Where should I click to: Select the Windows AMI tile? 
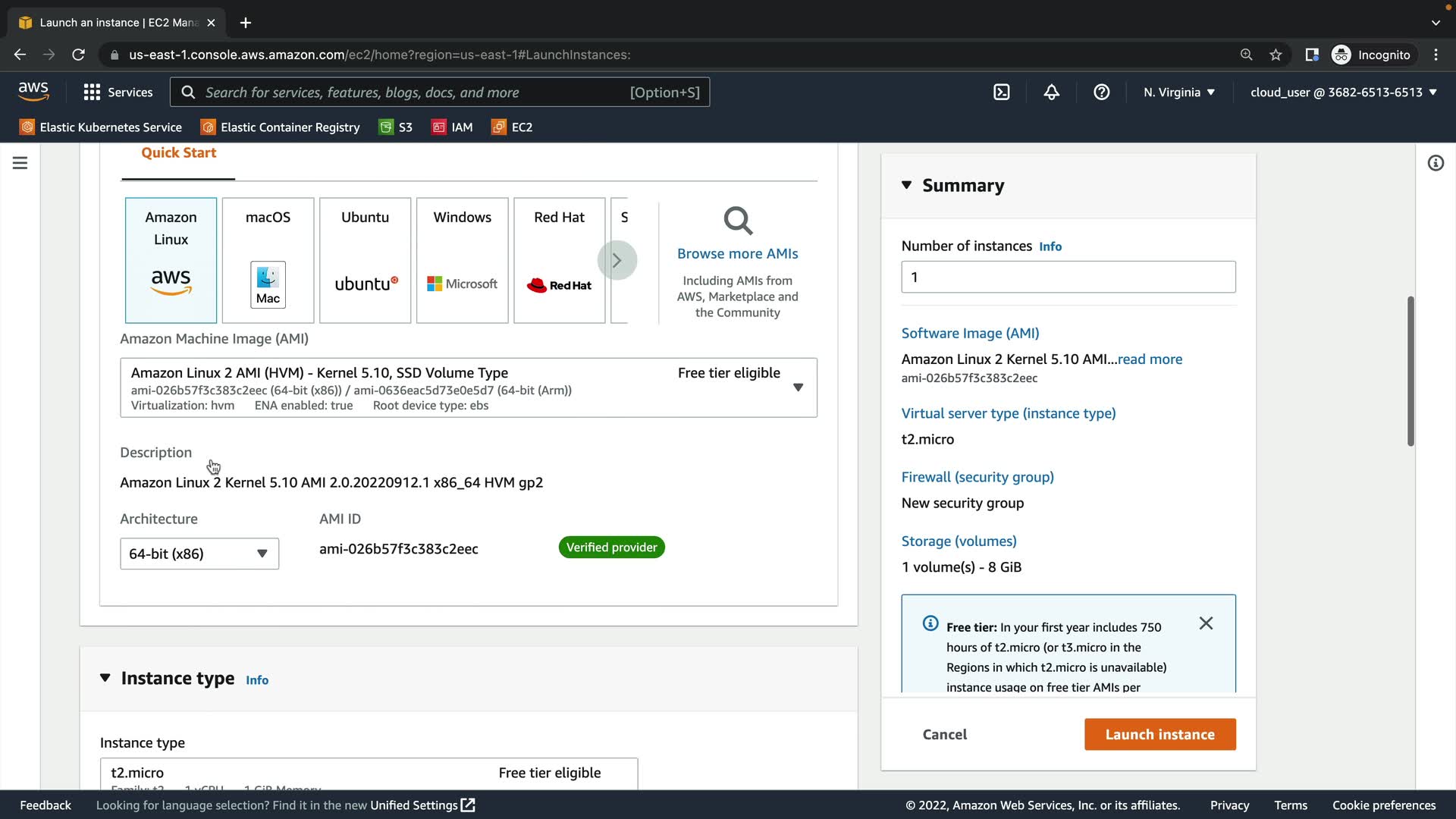click(x=462, y=260)
